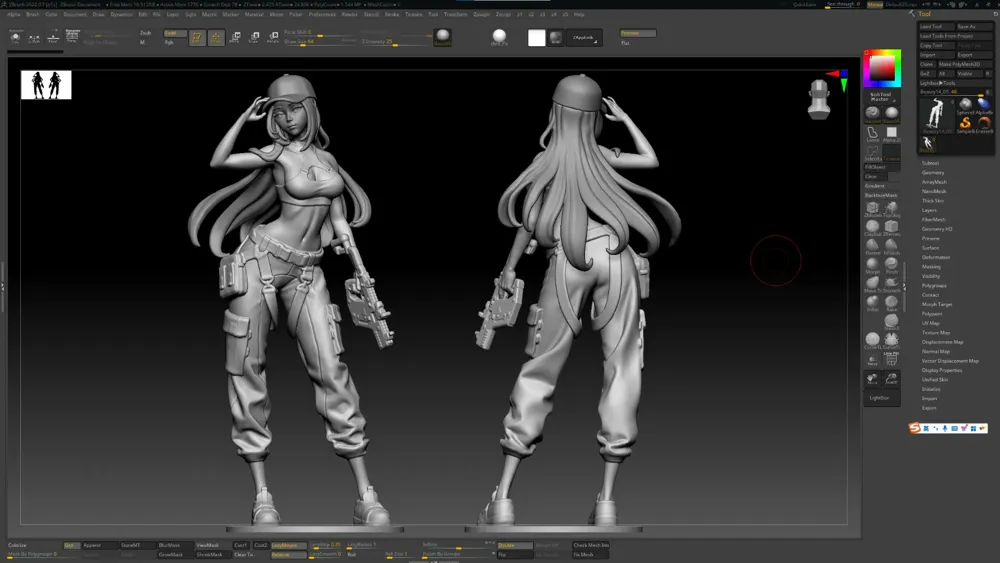
Task: Click the Load Tool button
Action: pyautogui.click(x=936, y=27)
